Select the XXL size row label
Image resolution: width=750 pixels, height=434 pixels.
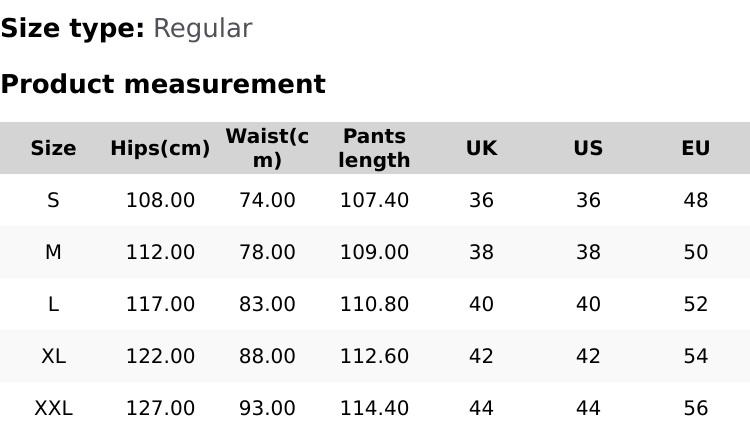pos(53,409)
